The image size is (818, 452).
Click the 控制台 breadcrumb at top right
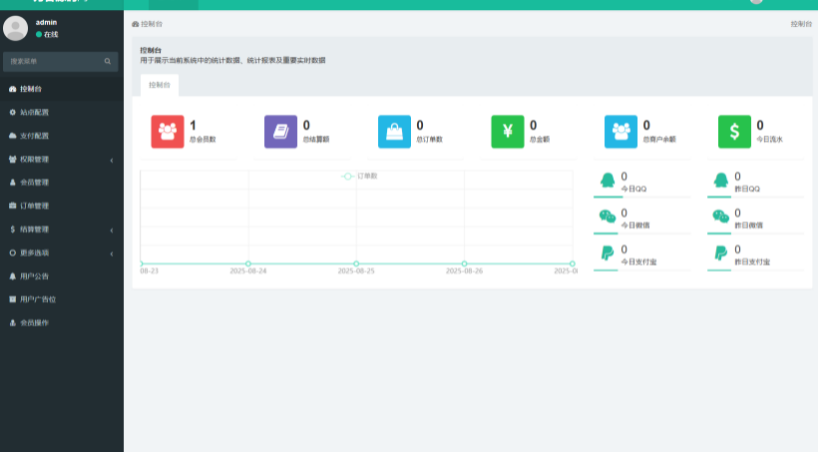[800, 23]
